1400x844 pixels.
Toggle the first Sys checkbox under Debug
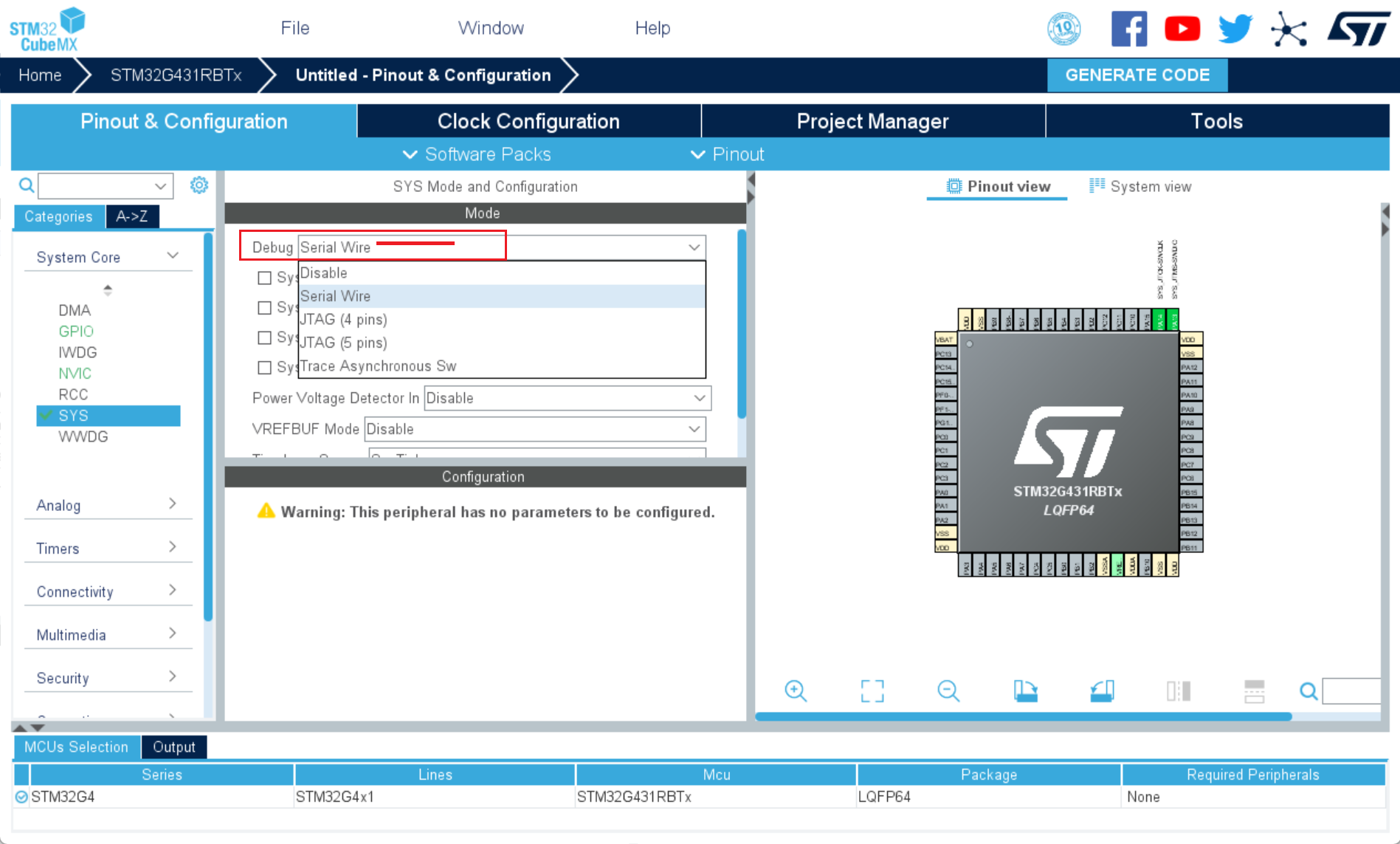[x=264, y=278]
